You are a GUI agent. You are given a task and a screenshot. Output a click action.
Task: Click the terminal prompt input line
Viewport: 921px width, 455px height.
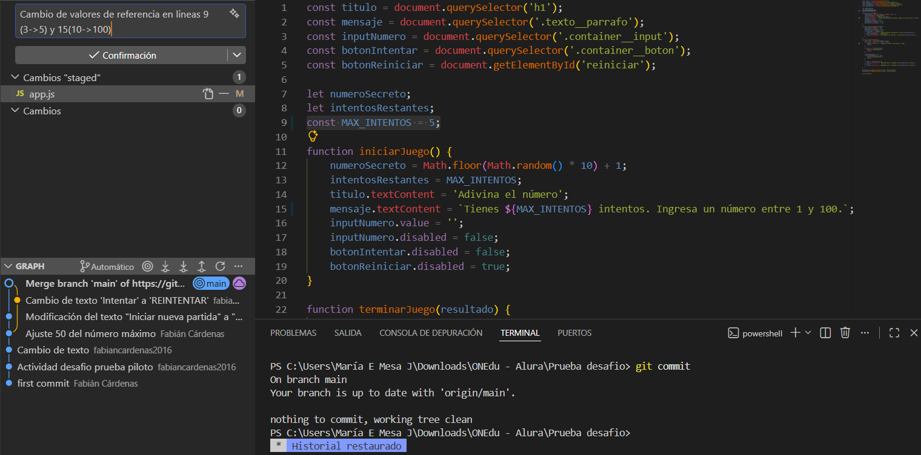[x=451, y=433]
